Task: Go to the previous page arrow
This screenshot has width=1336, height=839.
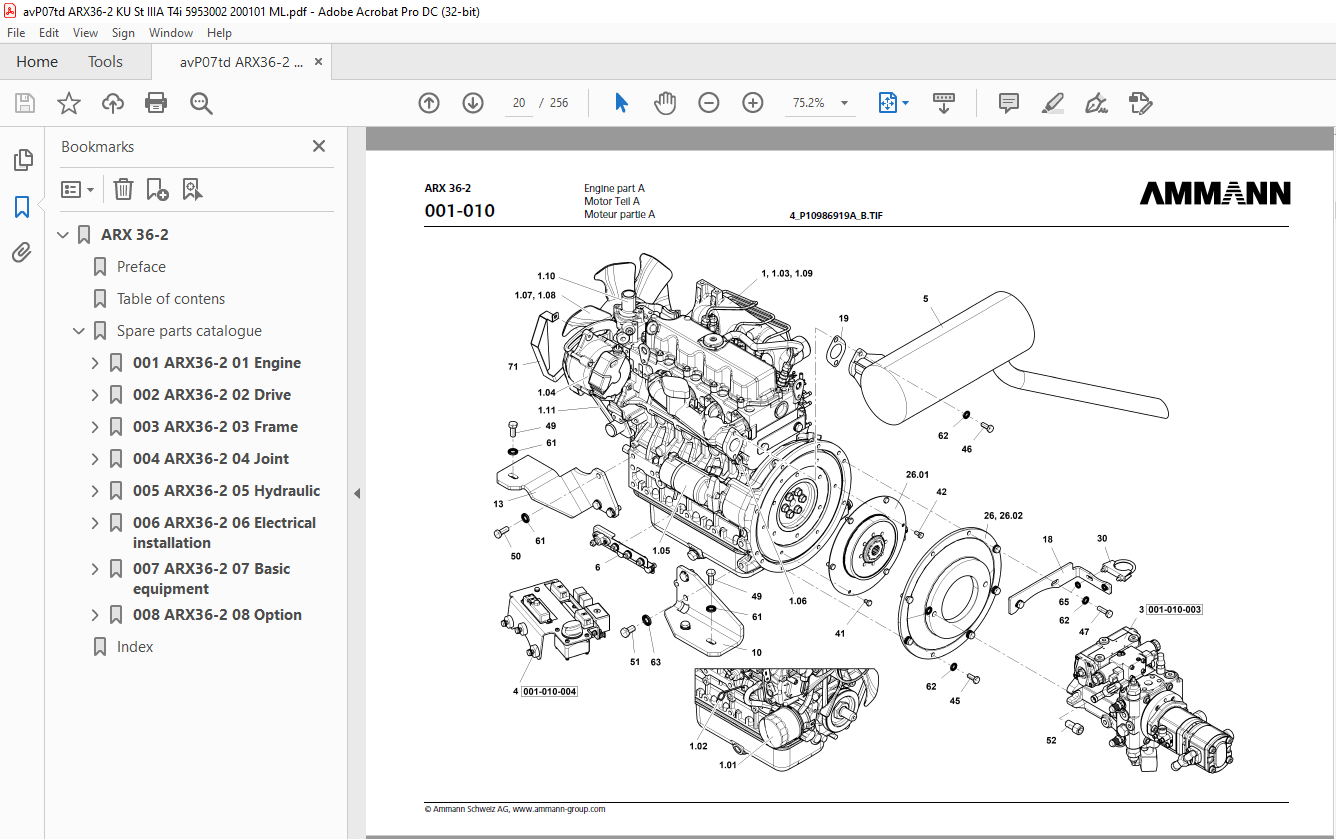Action: 429,103
